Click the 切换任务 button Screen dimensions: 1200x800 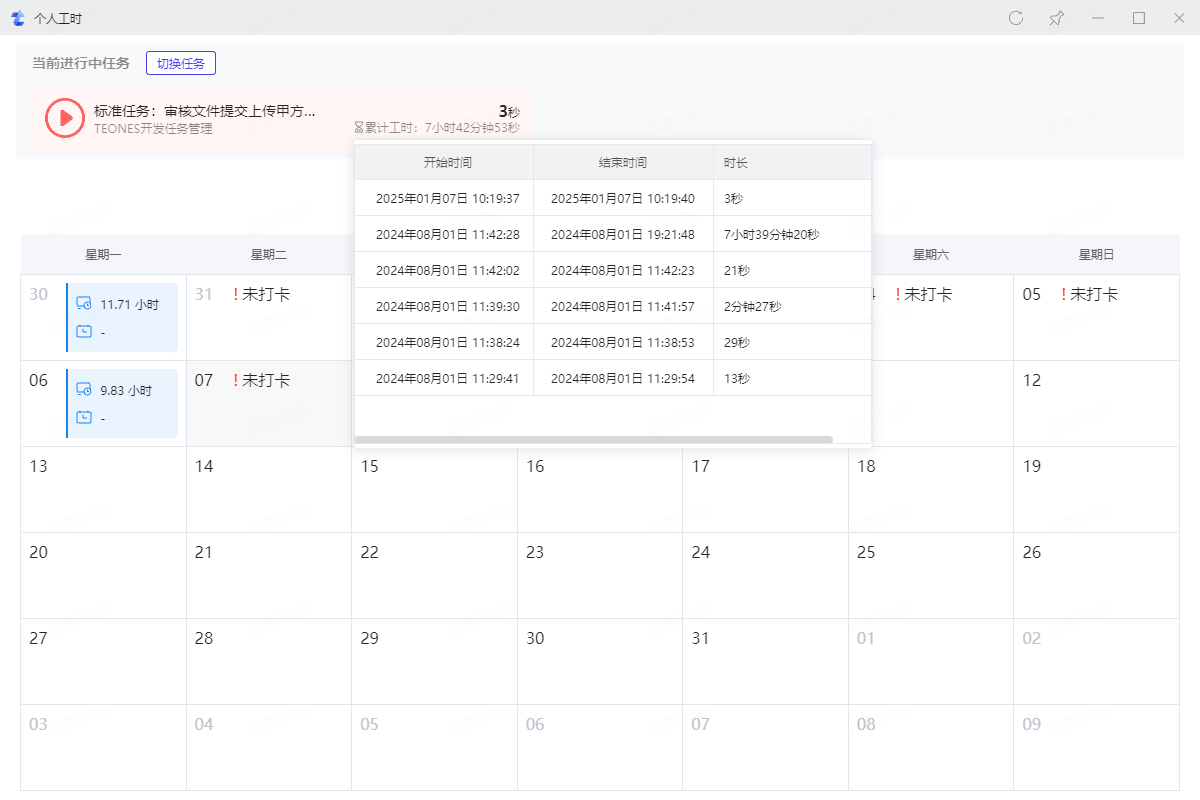pyautogui.click(x=181, y=63)
